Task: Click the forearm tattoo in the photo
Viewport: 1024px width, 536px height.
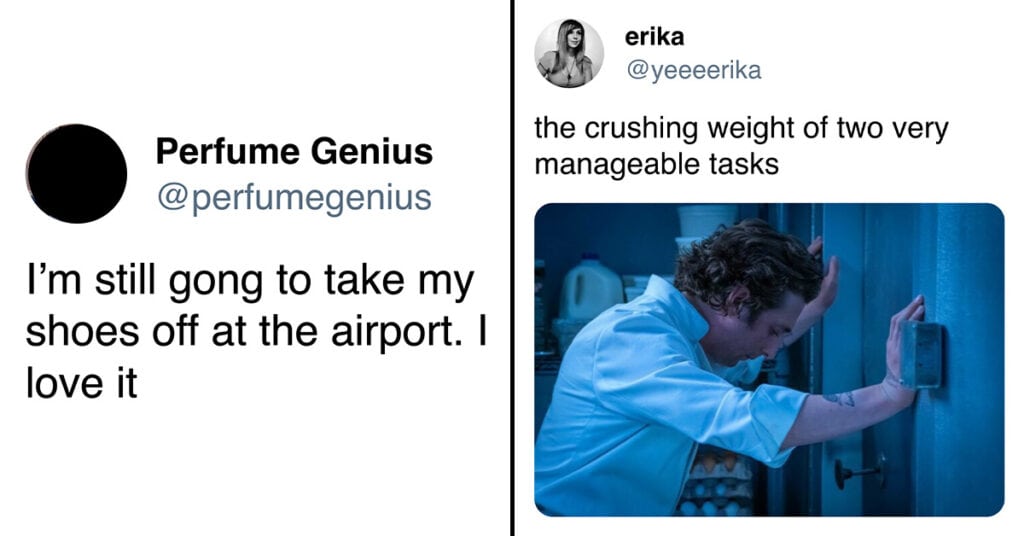Action: click(x=839, y=398)
